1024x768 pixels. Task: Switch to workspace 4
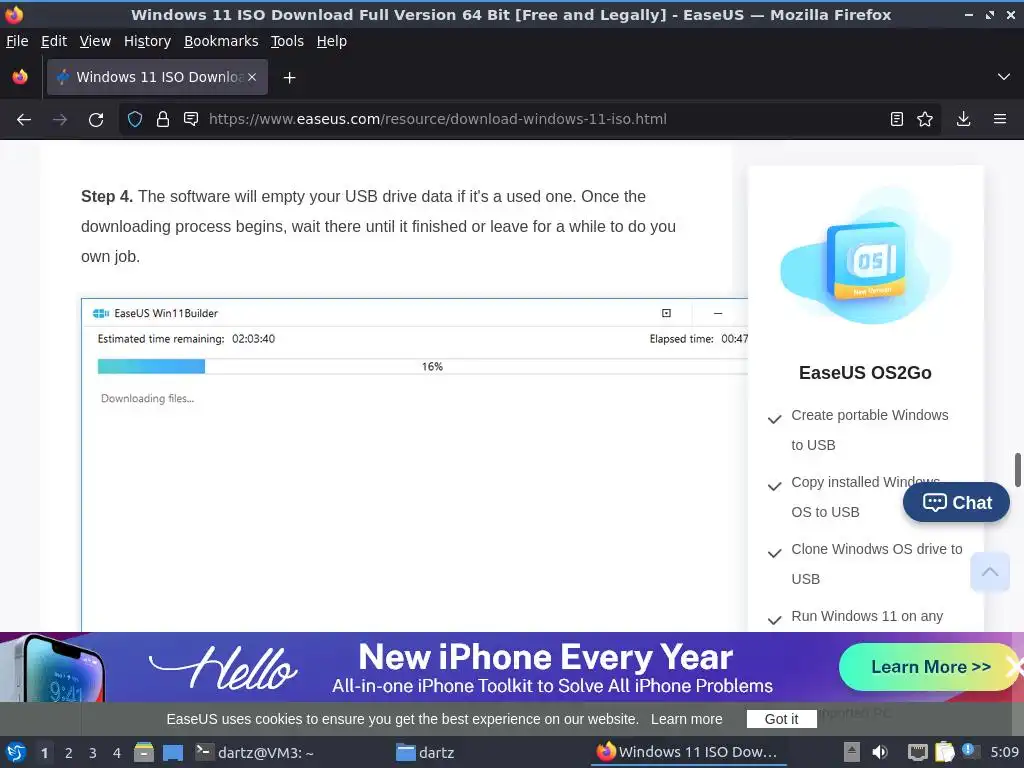[x=117, y=753]
